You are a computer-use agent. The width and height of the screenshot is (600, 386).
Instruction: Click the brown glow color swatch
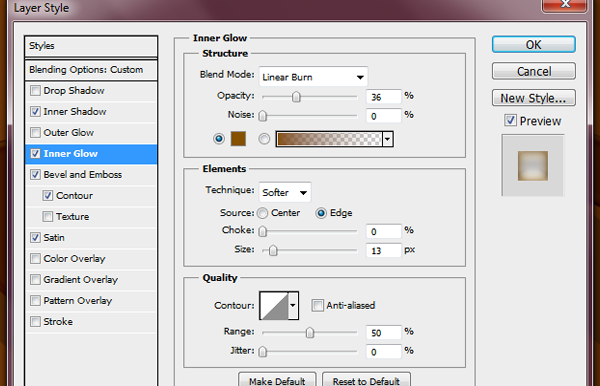pyautogui.click(x=238, y=138)
